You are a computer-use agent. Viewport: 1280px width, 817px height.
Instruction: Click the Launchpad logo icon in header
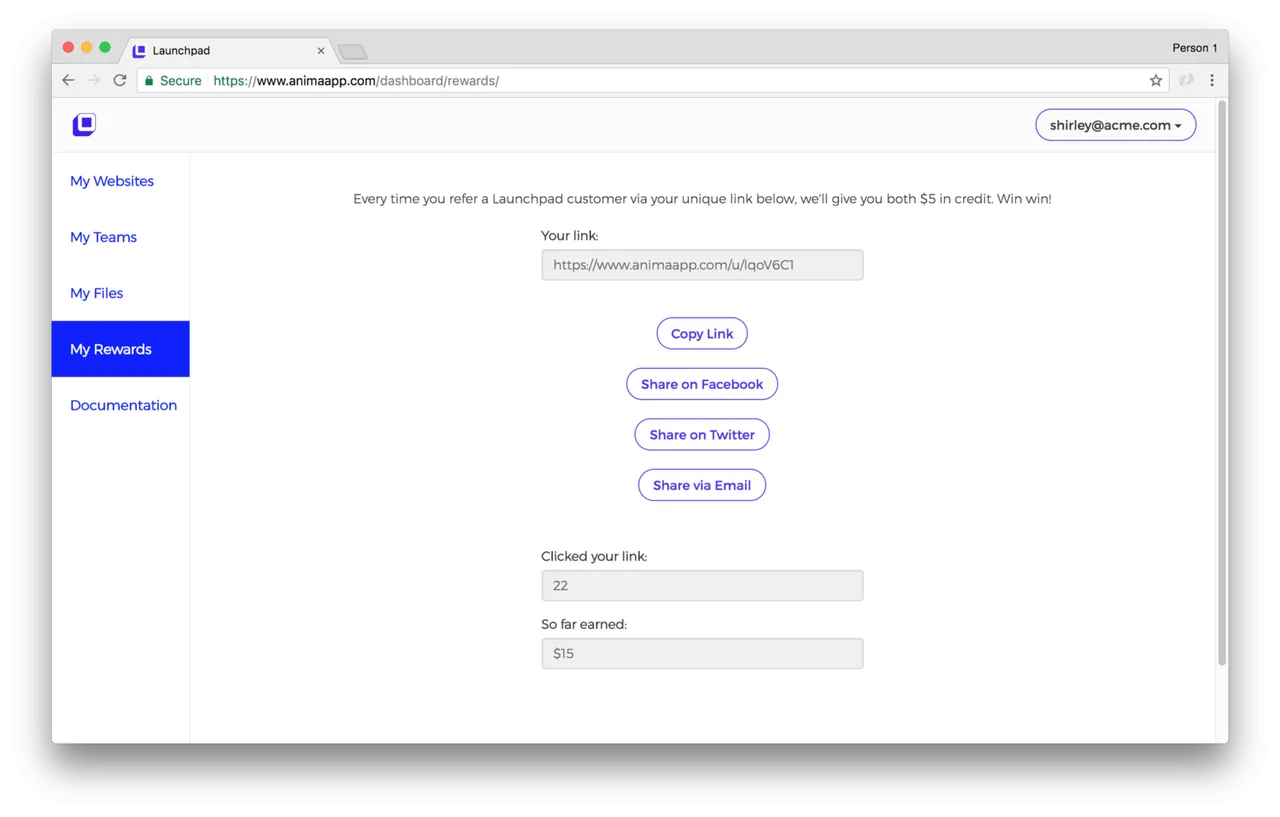(84, 125)
